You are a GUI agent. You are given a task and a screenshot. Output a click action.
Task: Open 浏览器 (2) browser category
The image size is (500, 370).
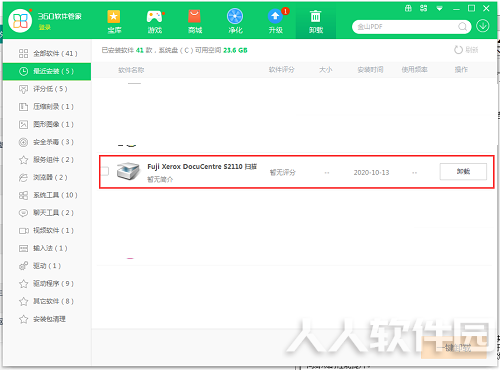(47, 177)
